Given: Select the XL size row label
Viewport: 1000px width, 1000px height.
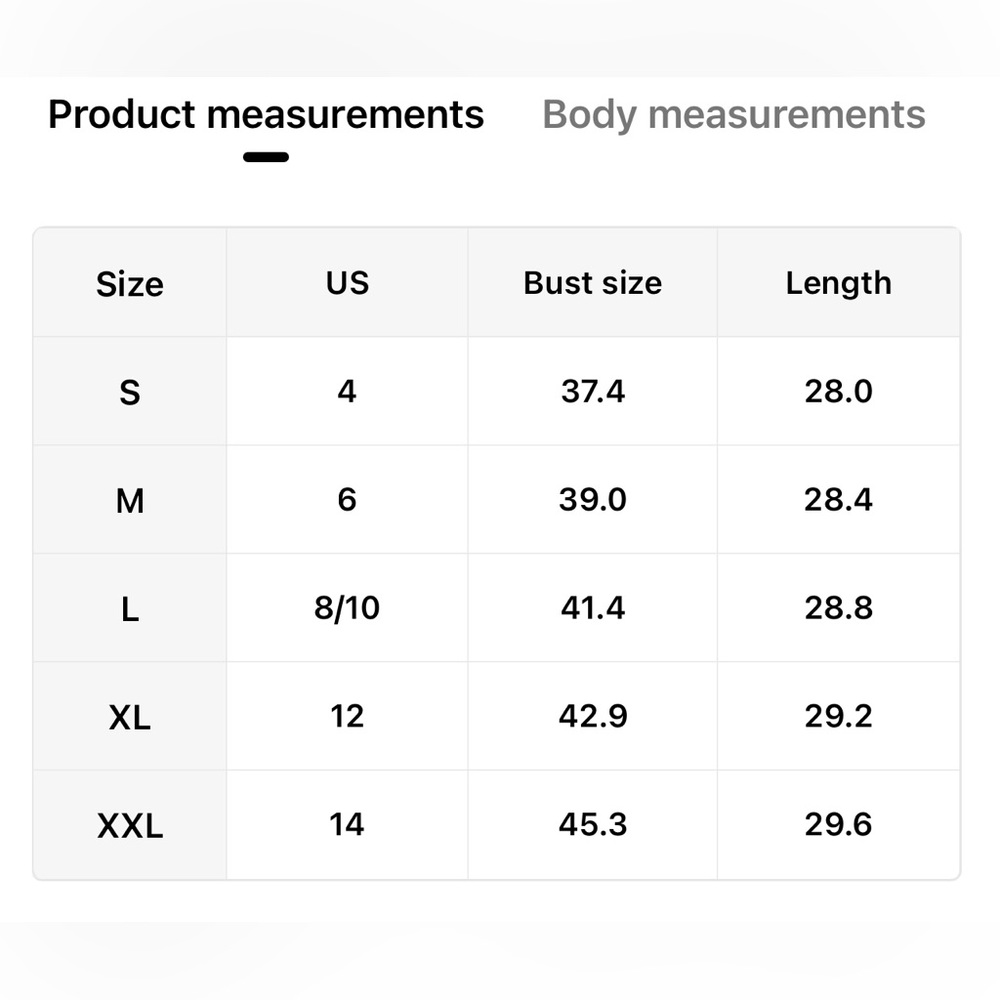Looking at the screenshot, I should 130,717.
